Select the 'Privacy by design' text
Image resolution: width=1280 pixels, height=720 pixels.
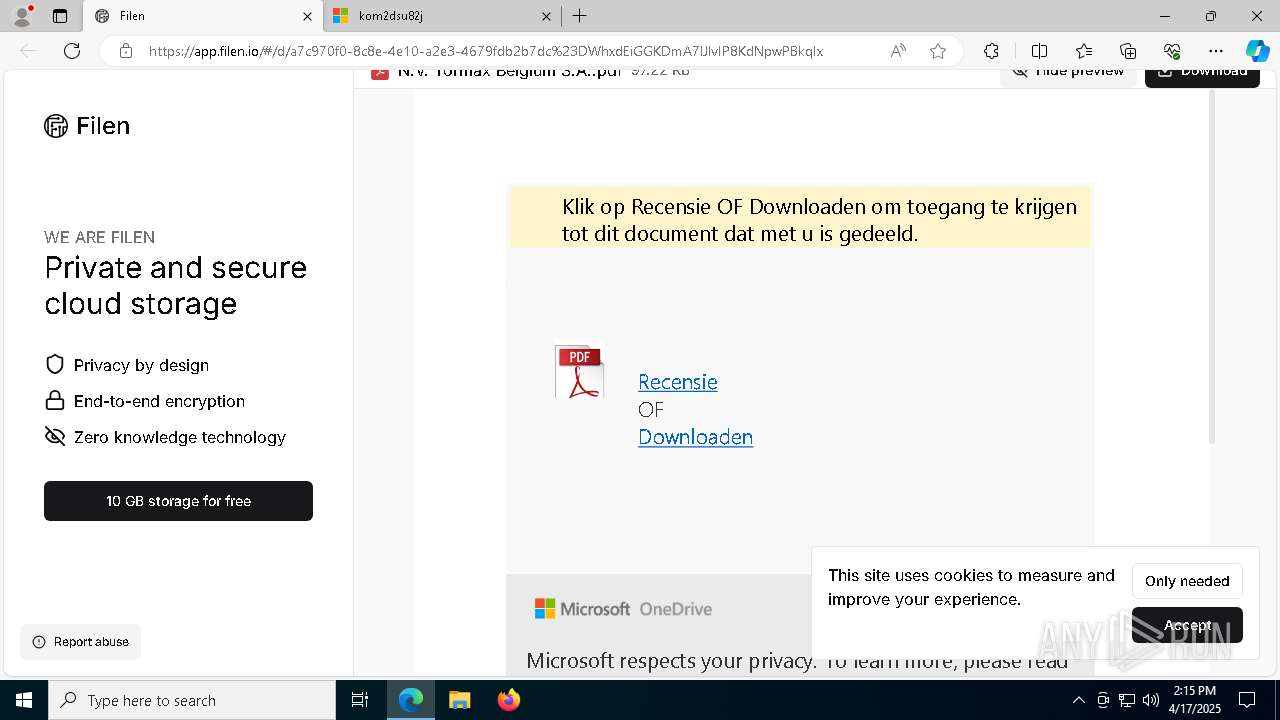click(141, 365)
